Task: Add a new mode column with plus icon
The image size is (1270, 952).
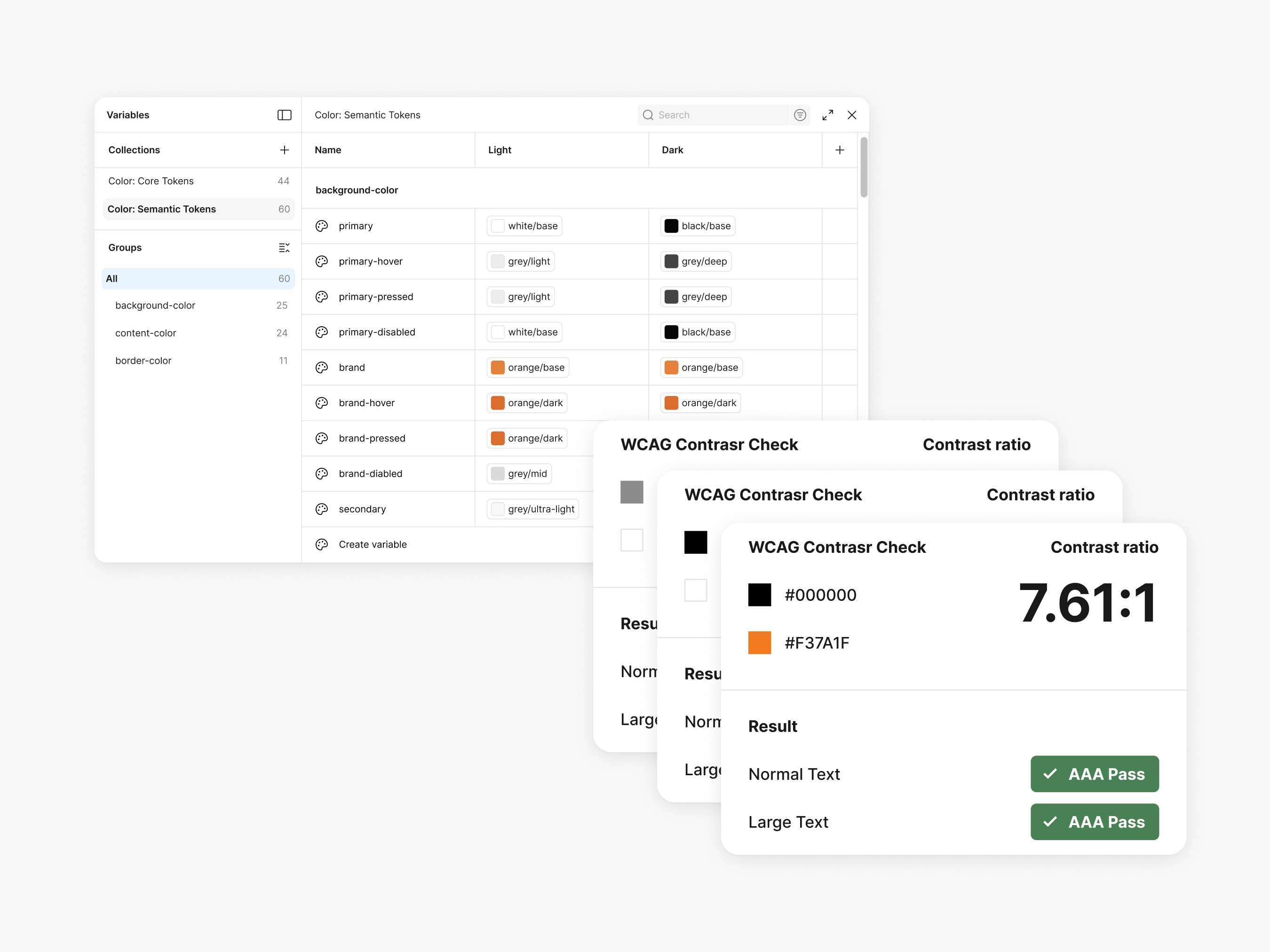Action: point(840,150)
